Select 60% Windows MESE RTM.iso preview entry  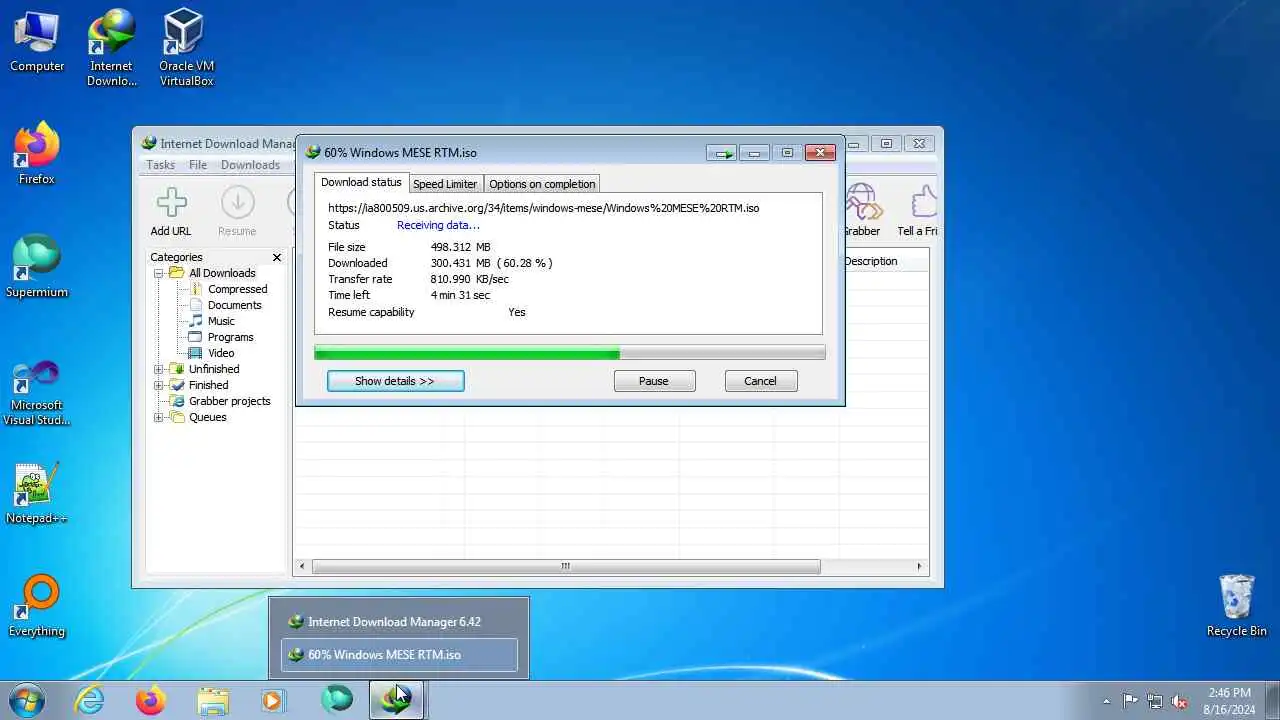coord(399,655)
